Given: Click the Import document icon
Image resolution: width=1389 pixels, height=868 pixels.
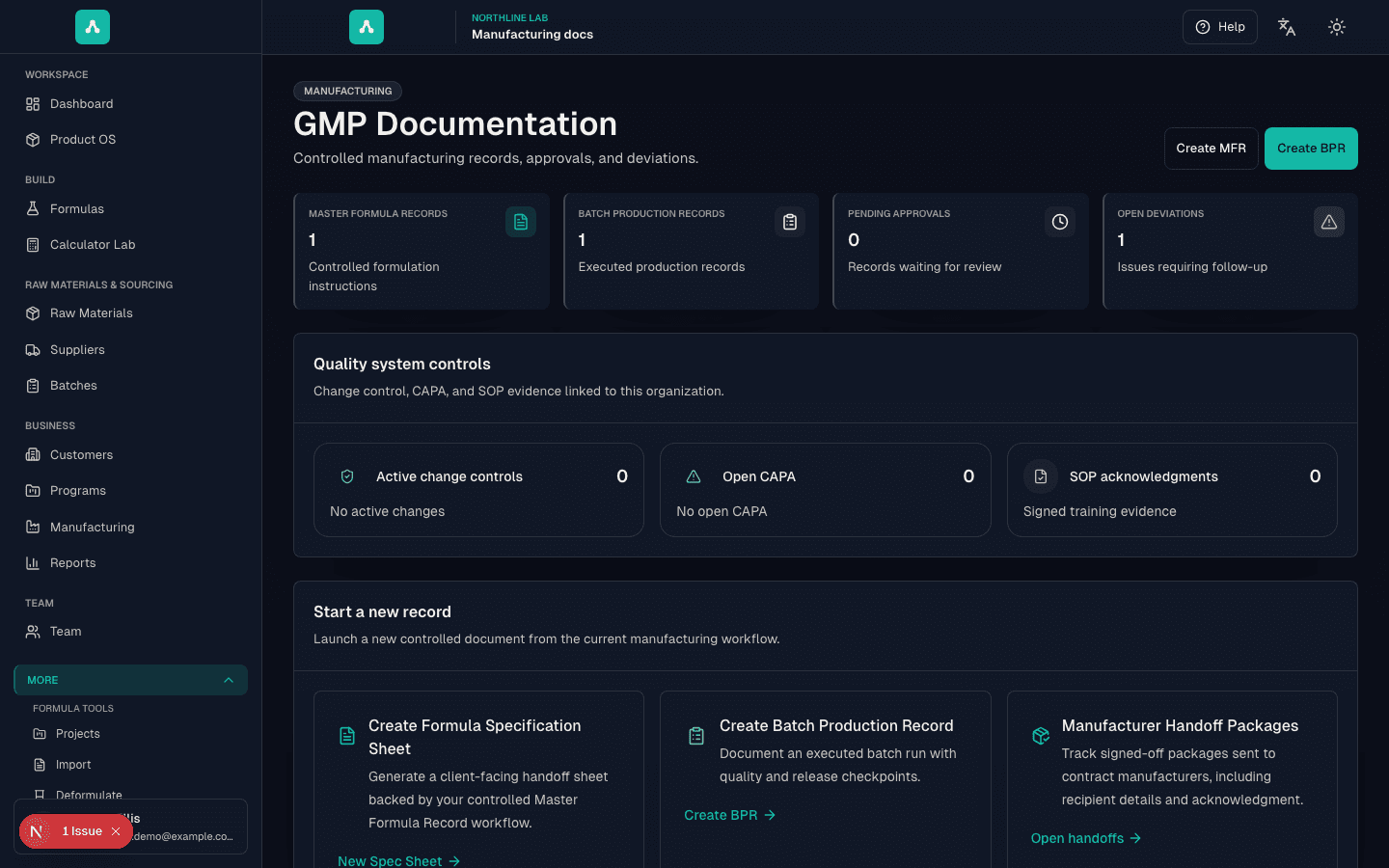Looking at the screenshot, I should (40, 765).
